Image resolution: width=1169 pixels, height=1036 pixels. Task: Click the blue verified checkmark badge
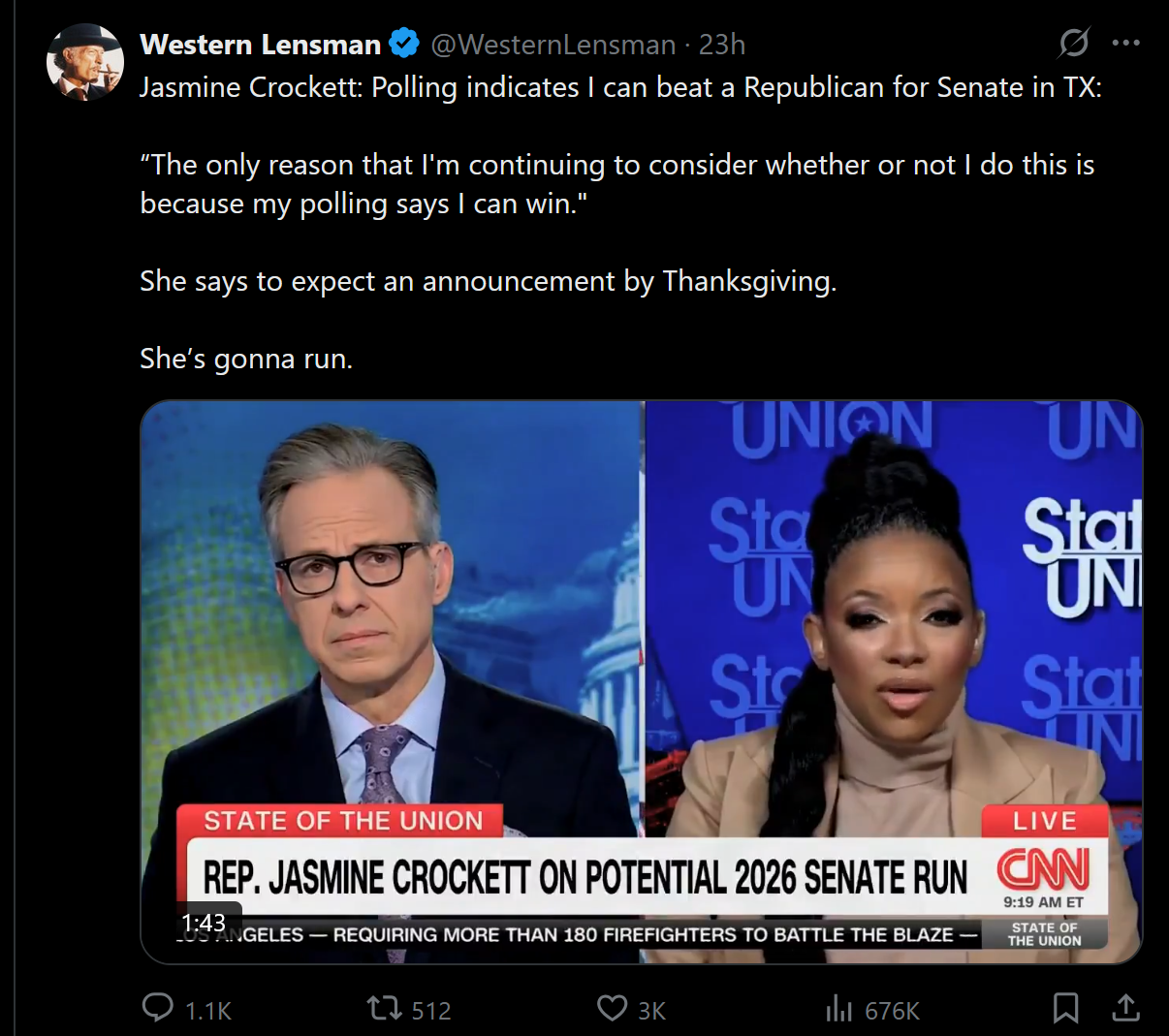coord(404,44)
